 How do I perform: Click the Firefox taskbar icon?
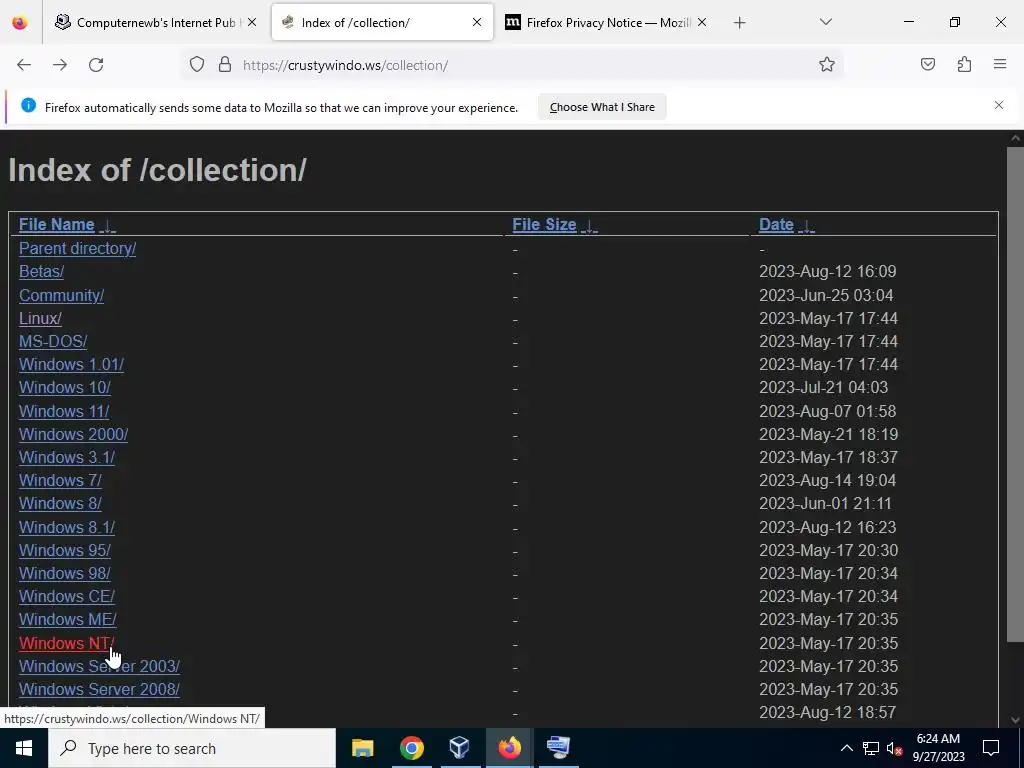point(509,748)
